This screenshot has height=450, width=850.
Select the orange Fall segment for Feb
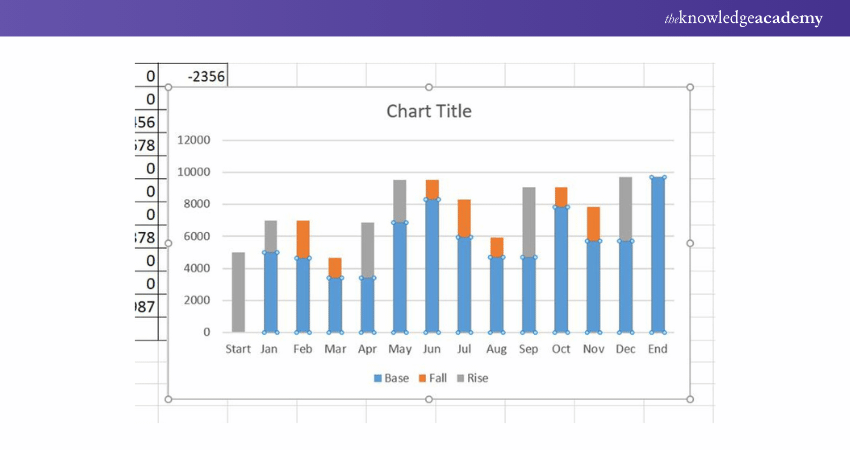coord(303,239)
